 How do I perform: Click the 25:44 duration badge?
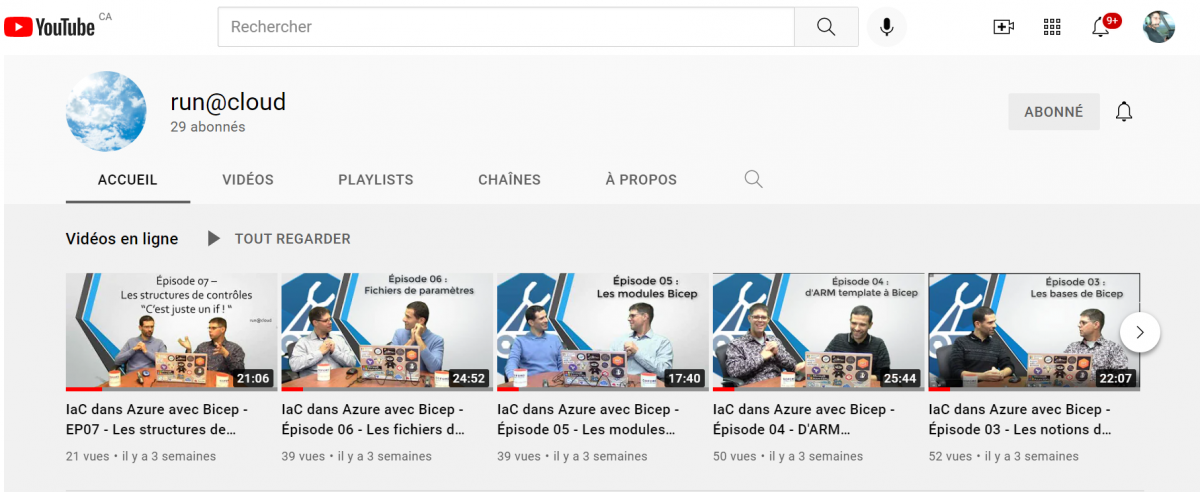899,378
